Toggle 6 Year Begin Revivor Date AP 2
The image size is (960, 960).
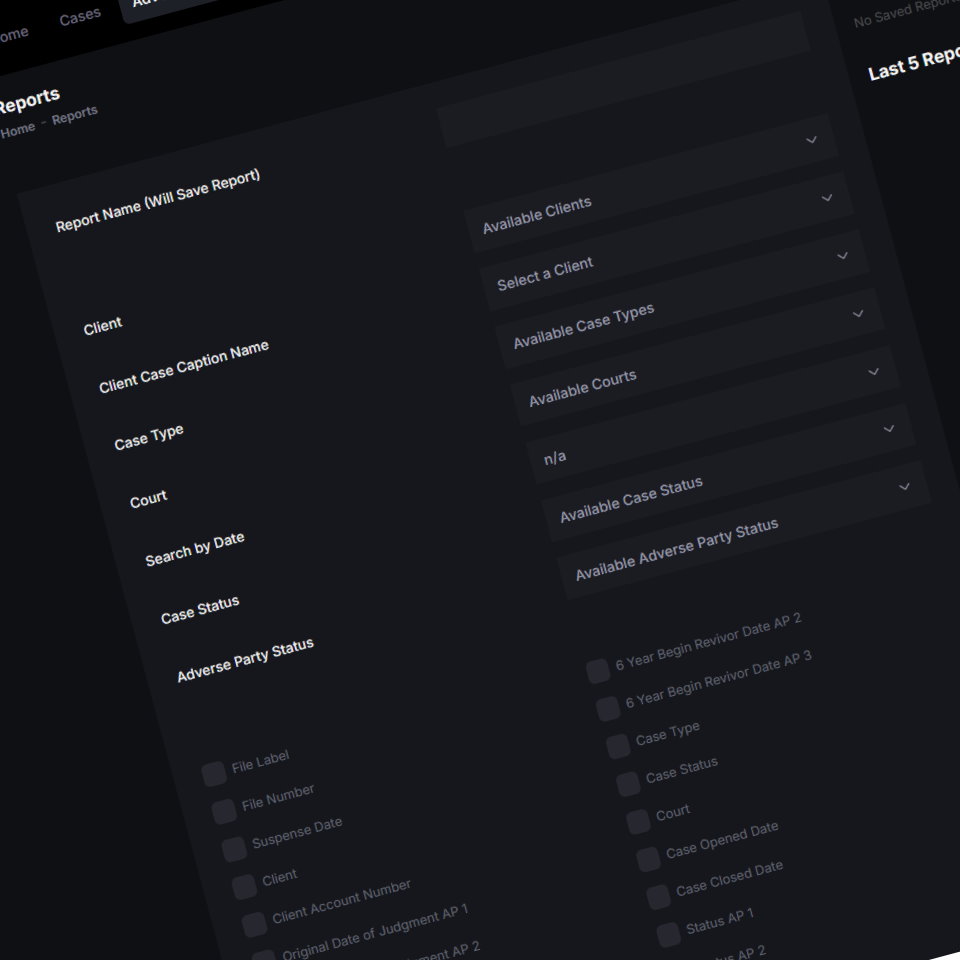tap(598, 670)
